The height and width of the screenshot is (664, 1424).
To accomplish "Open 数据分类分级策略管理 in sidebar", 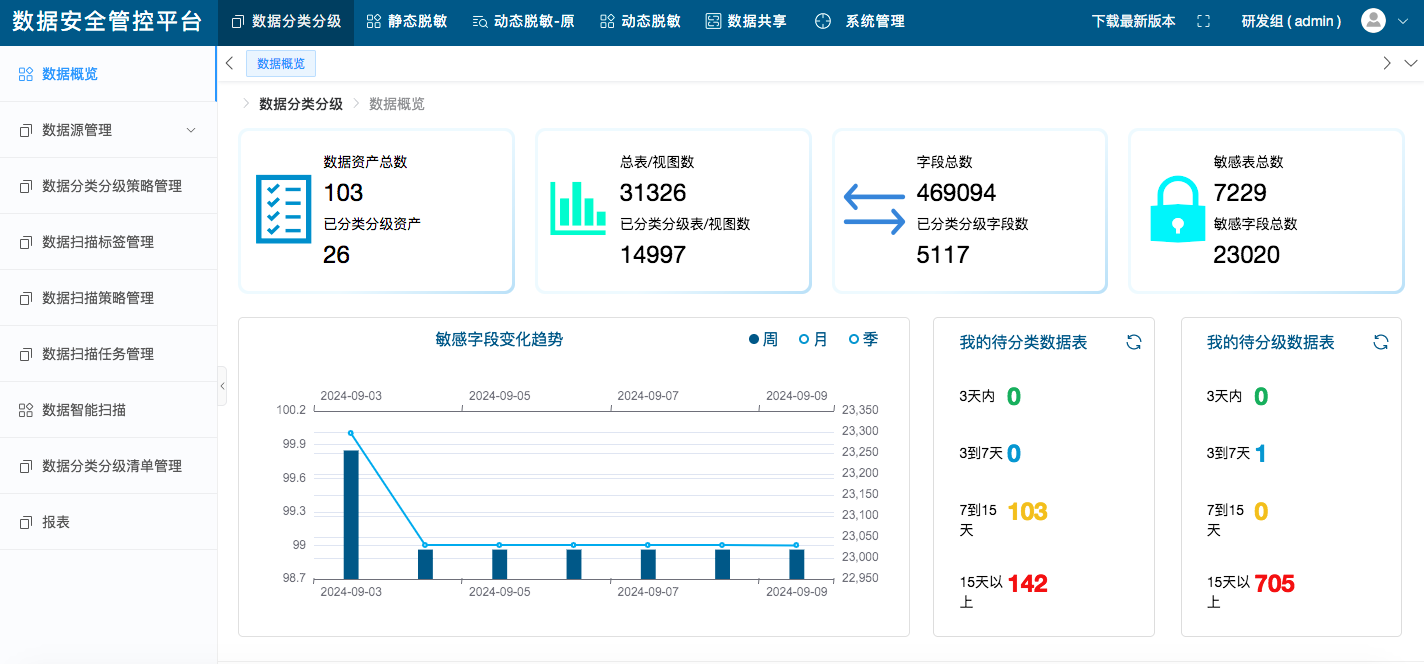I will point(108,186).
